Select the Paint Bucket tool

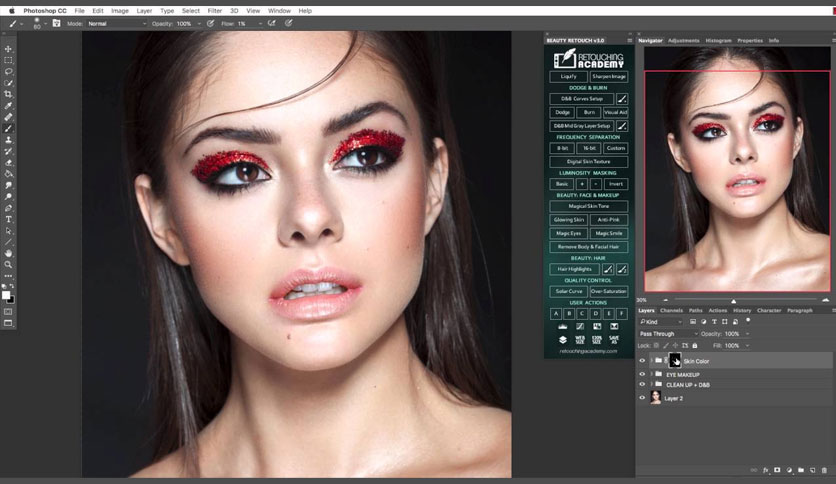click(9, 174)
